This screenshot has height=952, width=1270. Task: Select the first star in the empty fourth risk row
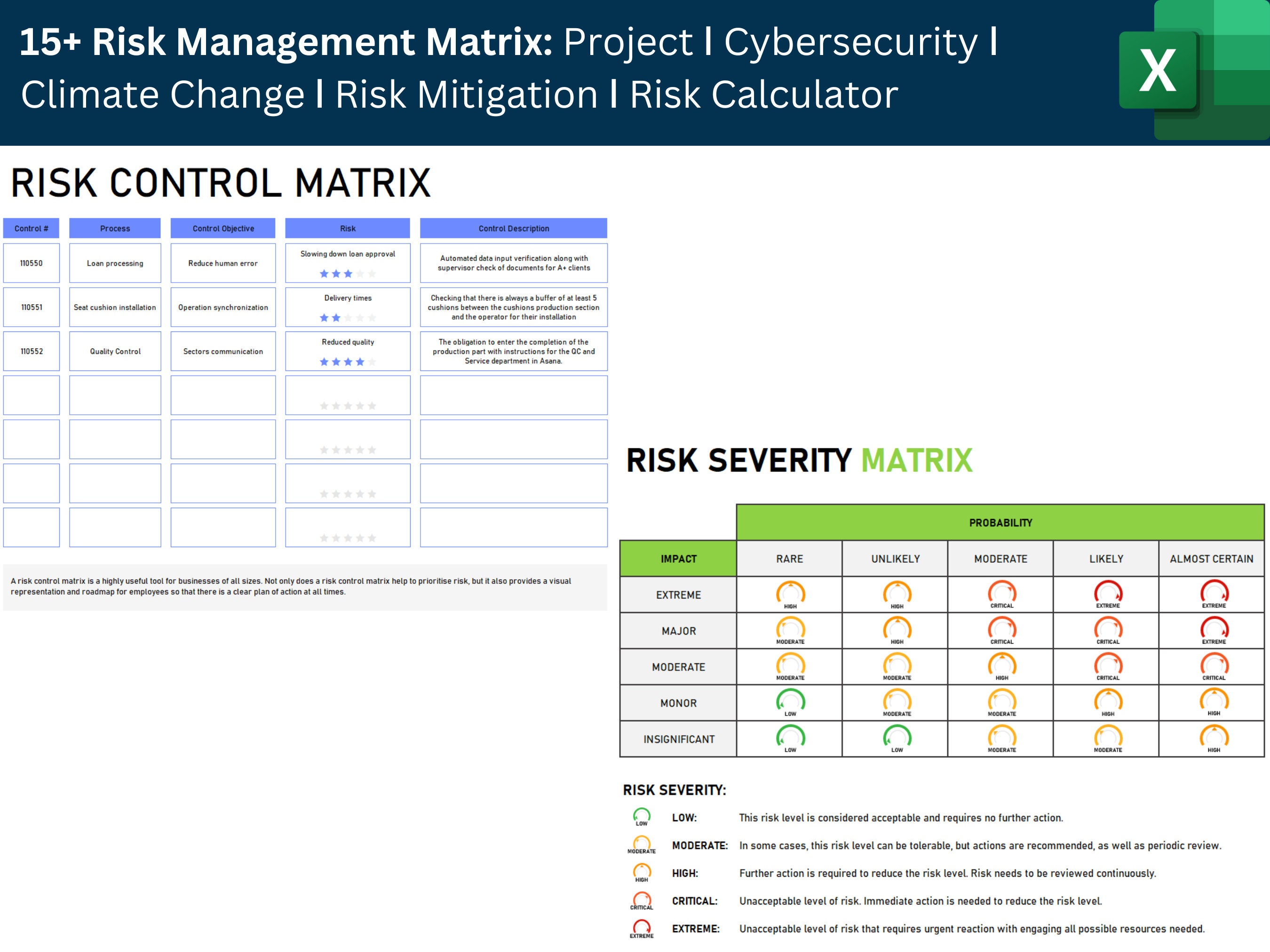coord(323,405)
